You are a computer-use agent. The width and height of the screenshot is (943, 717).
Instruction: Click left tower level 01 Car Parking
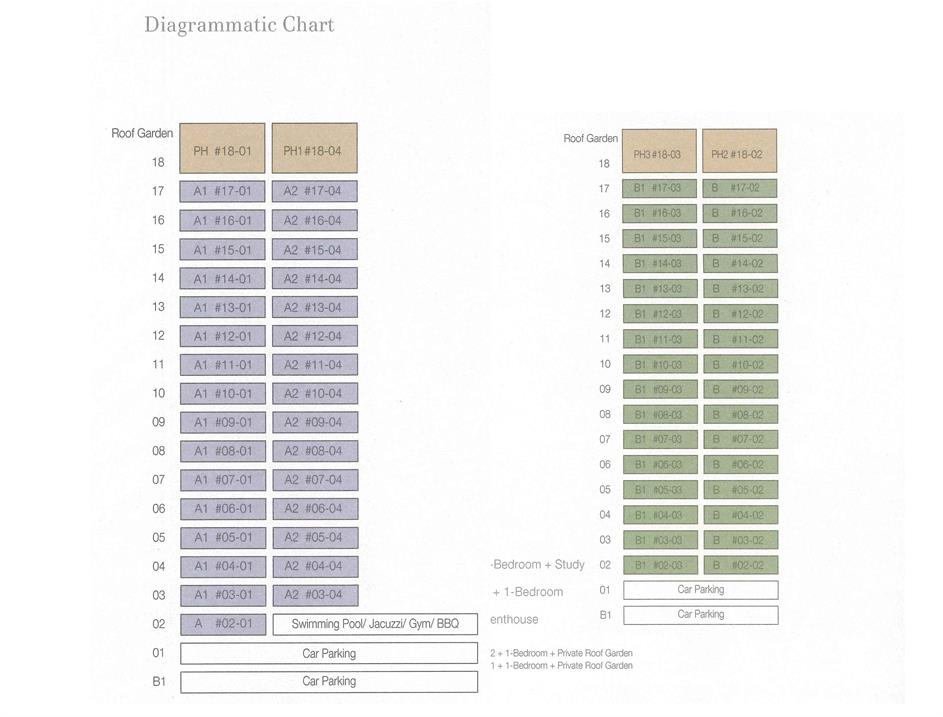tap(329, 653)
